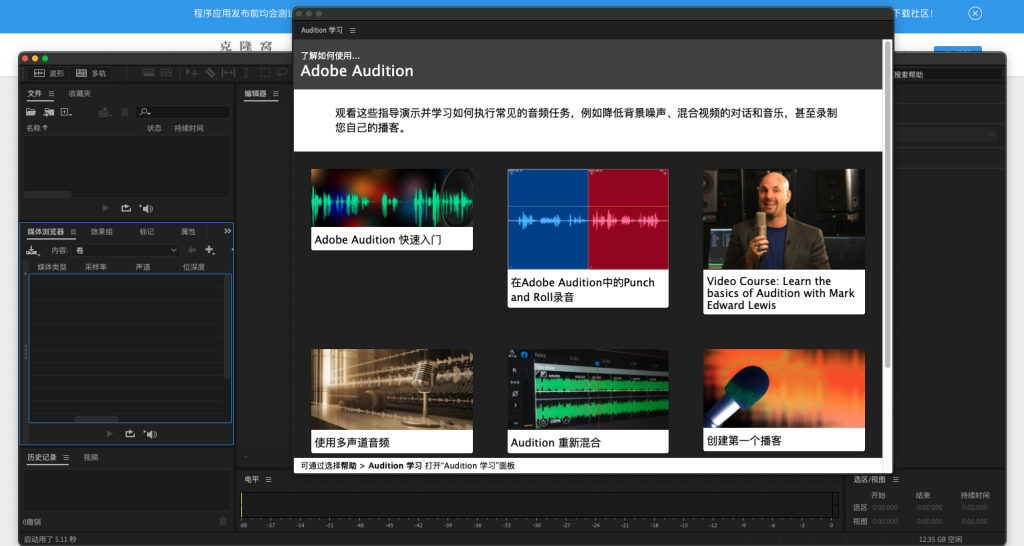Screen dimensions: 1024x546
Task: Play preview in Media Browser panel
Action: click(110, 434)
